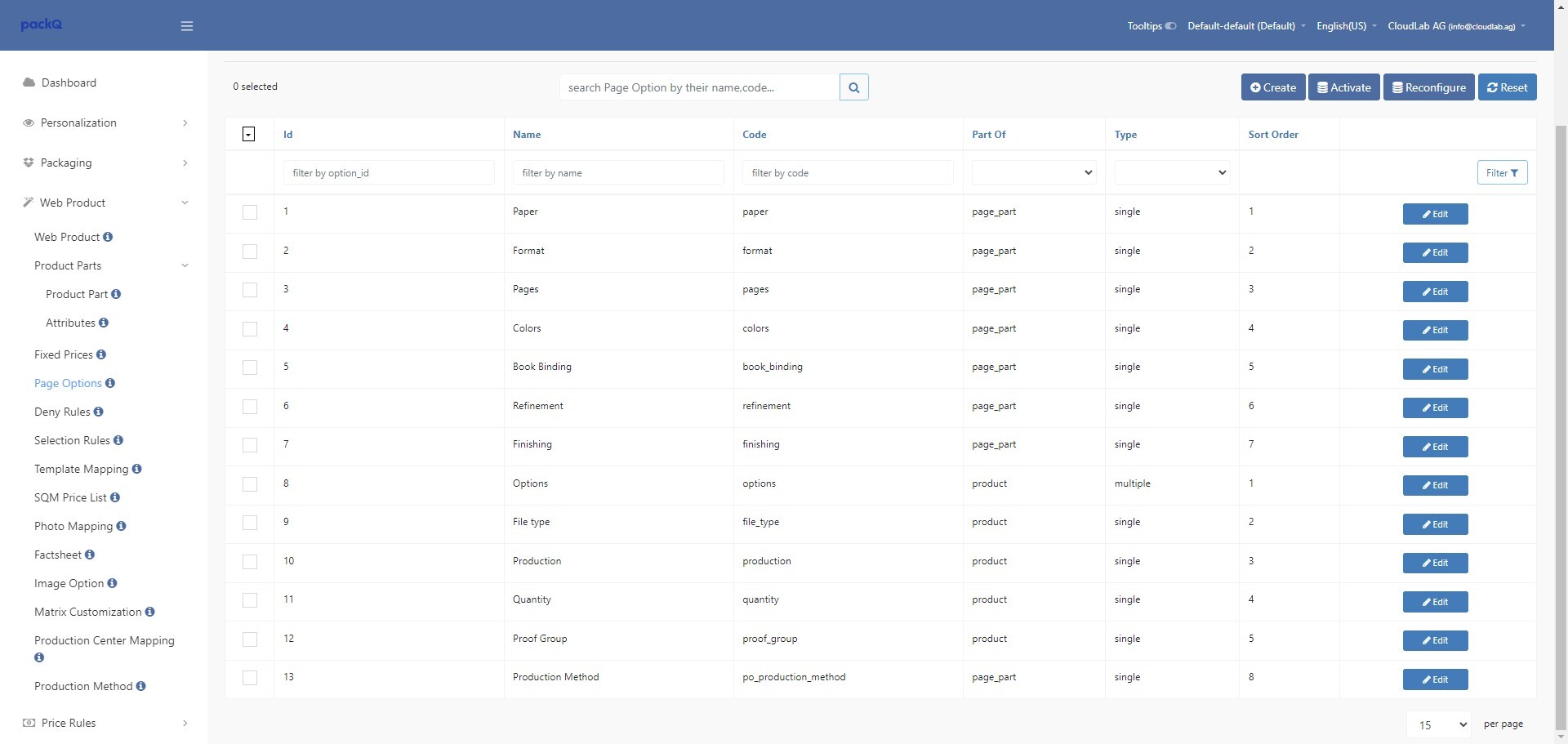
Task: Open the Type filter dropdown
Action: tap(1172, 172)
